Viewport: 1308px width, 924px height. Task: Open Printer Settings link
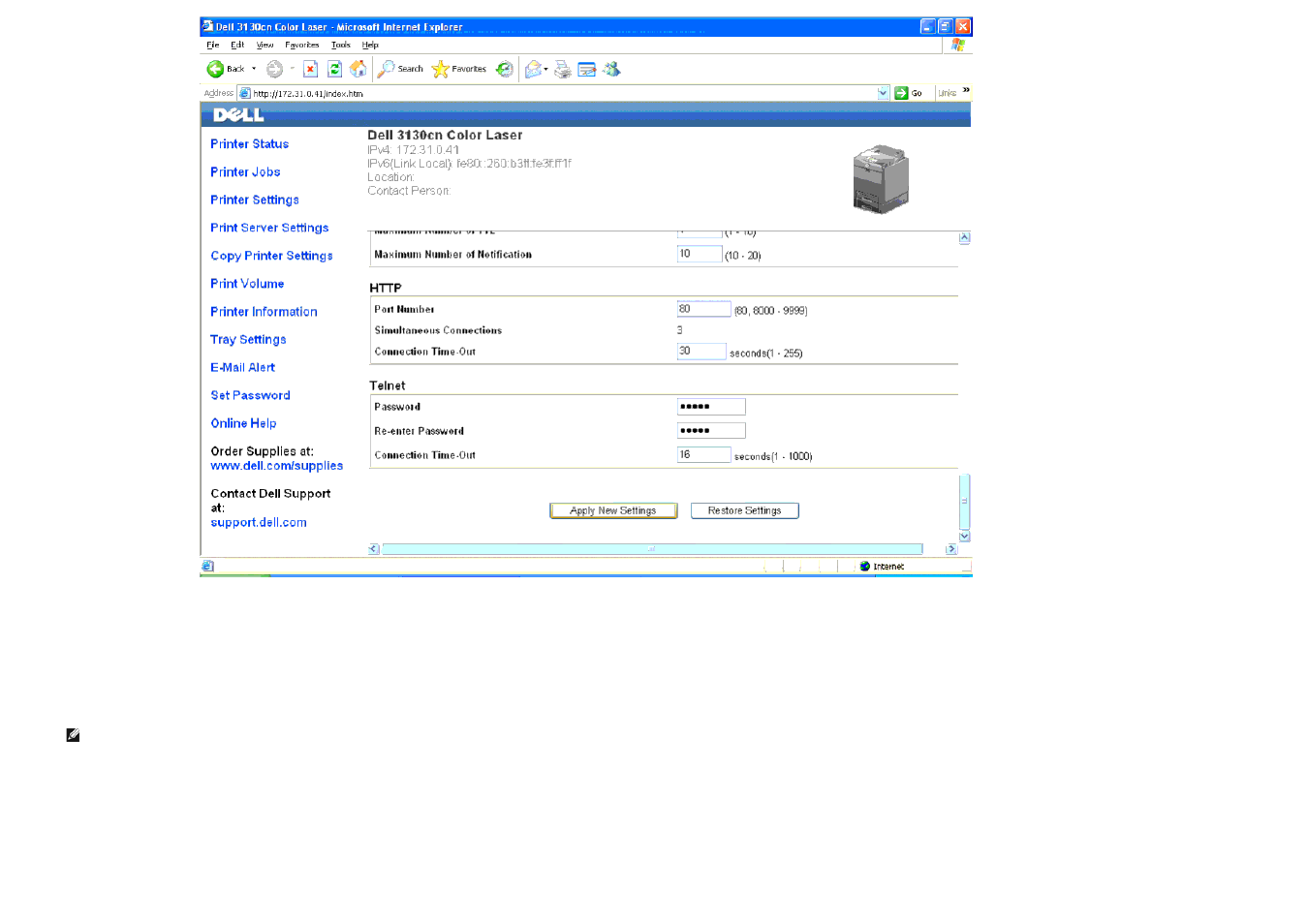(x=255, y=200)
